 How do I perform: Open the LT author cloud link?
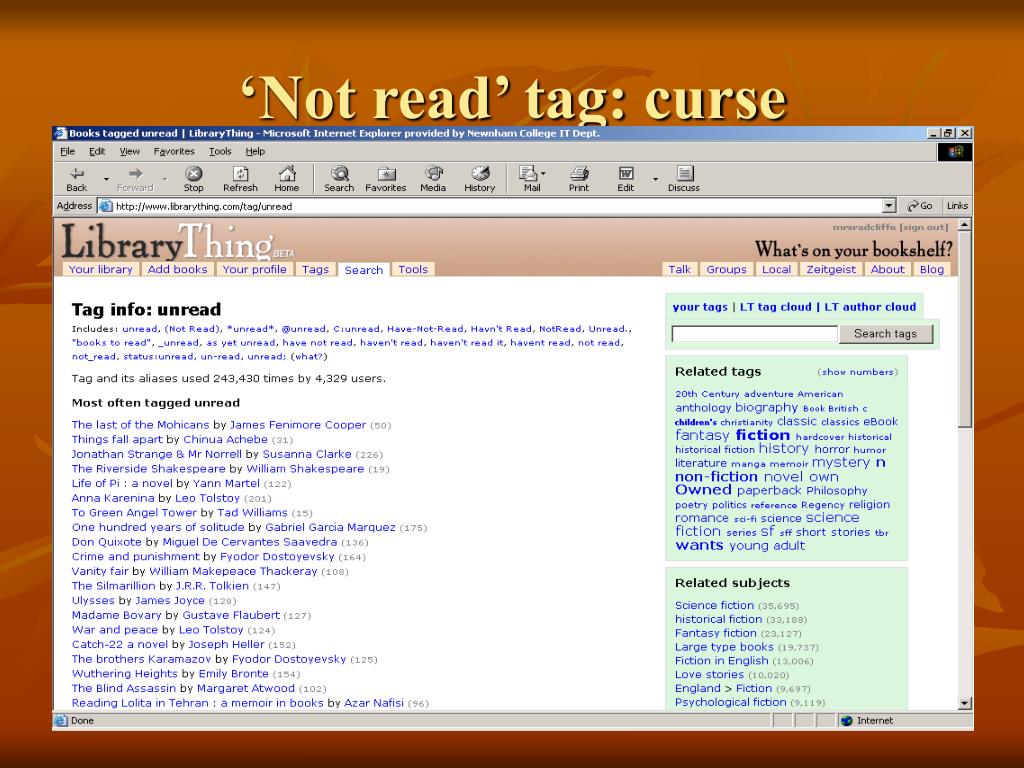tap(870, 307)
